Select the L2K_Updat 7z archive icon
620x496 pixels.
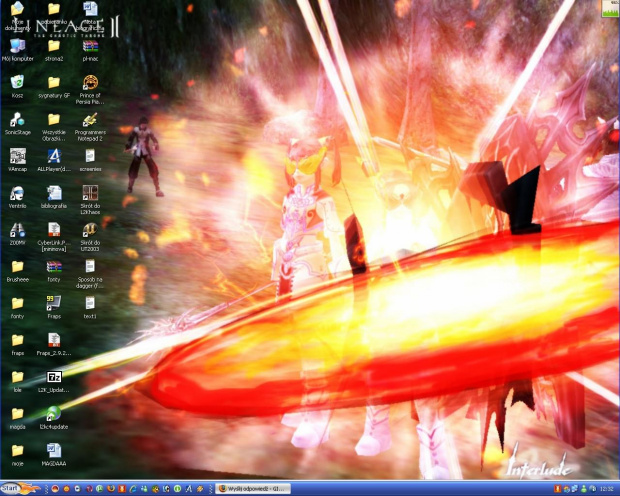tap(54, 377)
